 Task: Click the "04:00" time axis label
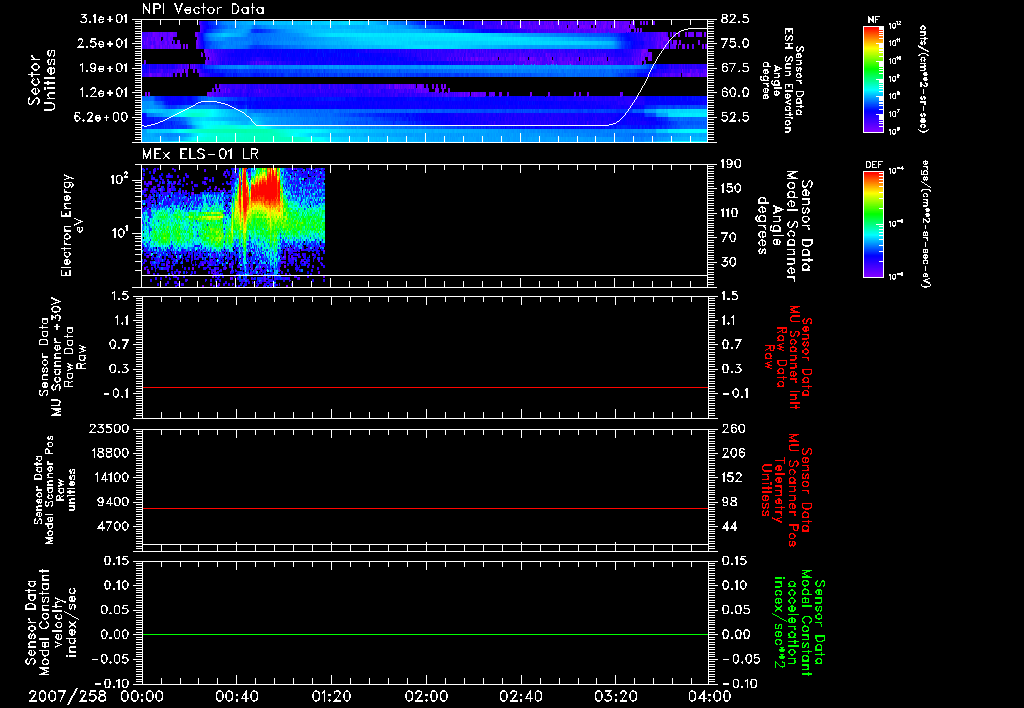point(710,696)
